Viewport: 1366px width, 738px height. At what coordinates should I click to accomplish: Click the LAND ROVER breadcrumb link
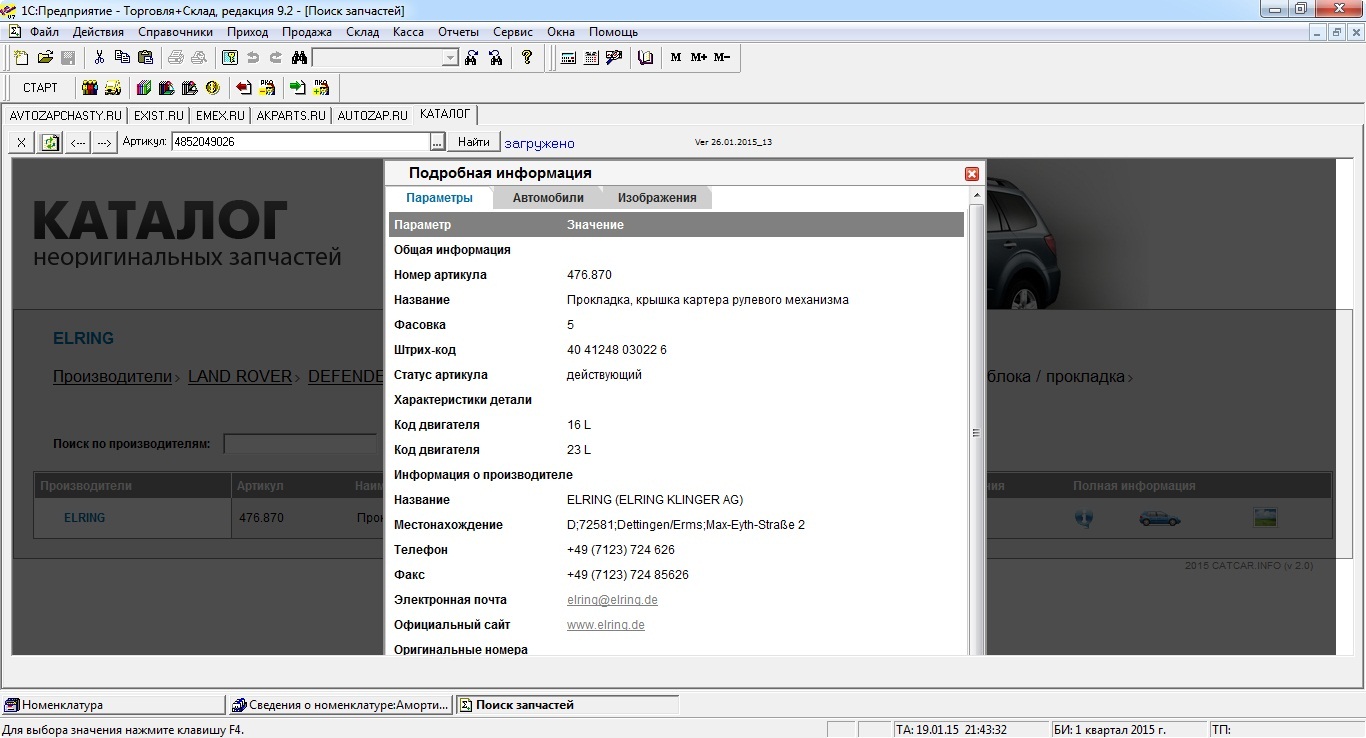(240, 377)
